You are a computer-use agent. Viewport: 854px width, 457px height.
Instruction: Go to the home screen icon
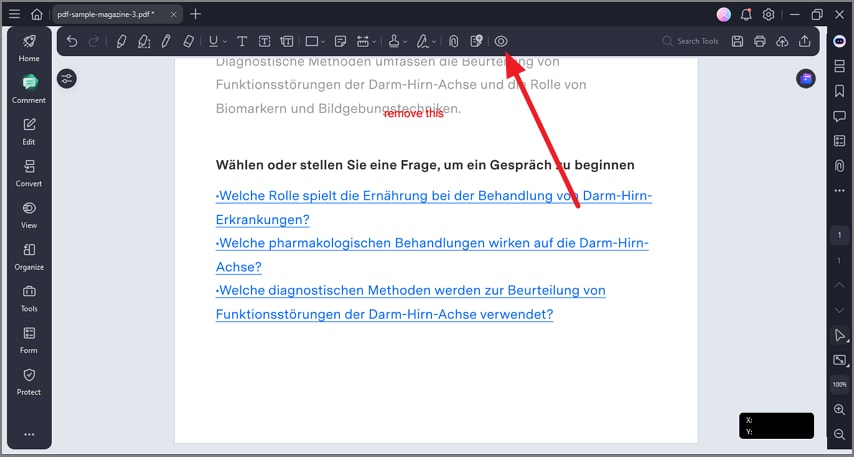coord(36,14)
